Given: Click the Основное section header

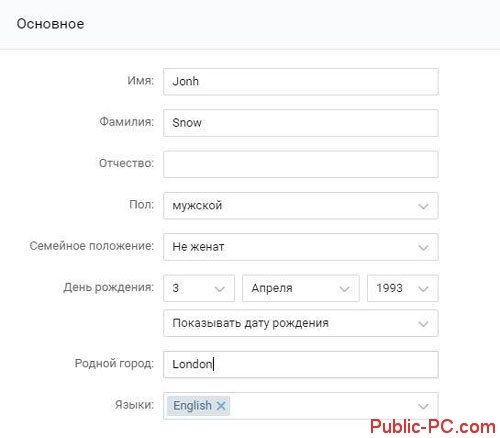Looking at the screenshot, I should pyautogui.click(x=50, y=24).
